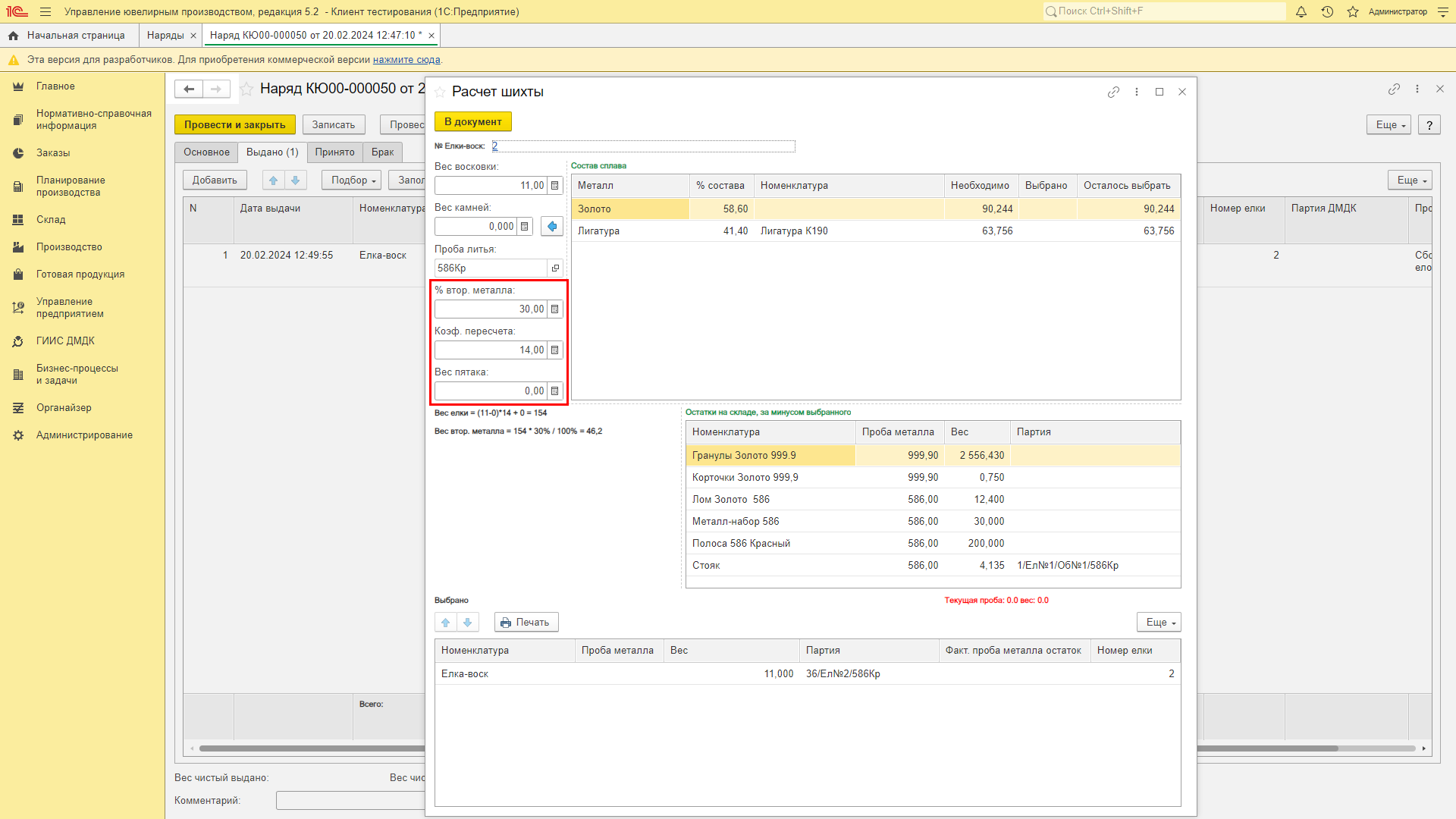Open calculator for Коэф. пересчета field
This screenshot has height=819, width=1456.
click(555, 350)
